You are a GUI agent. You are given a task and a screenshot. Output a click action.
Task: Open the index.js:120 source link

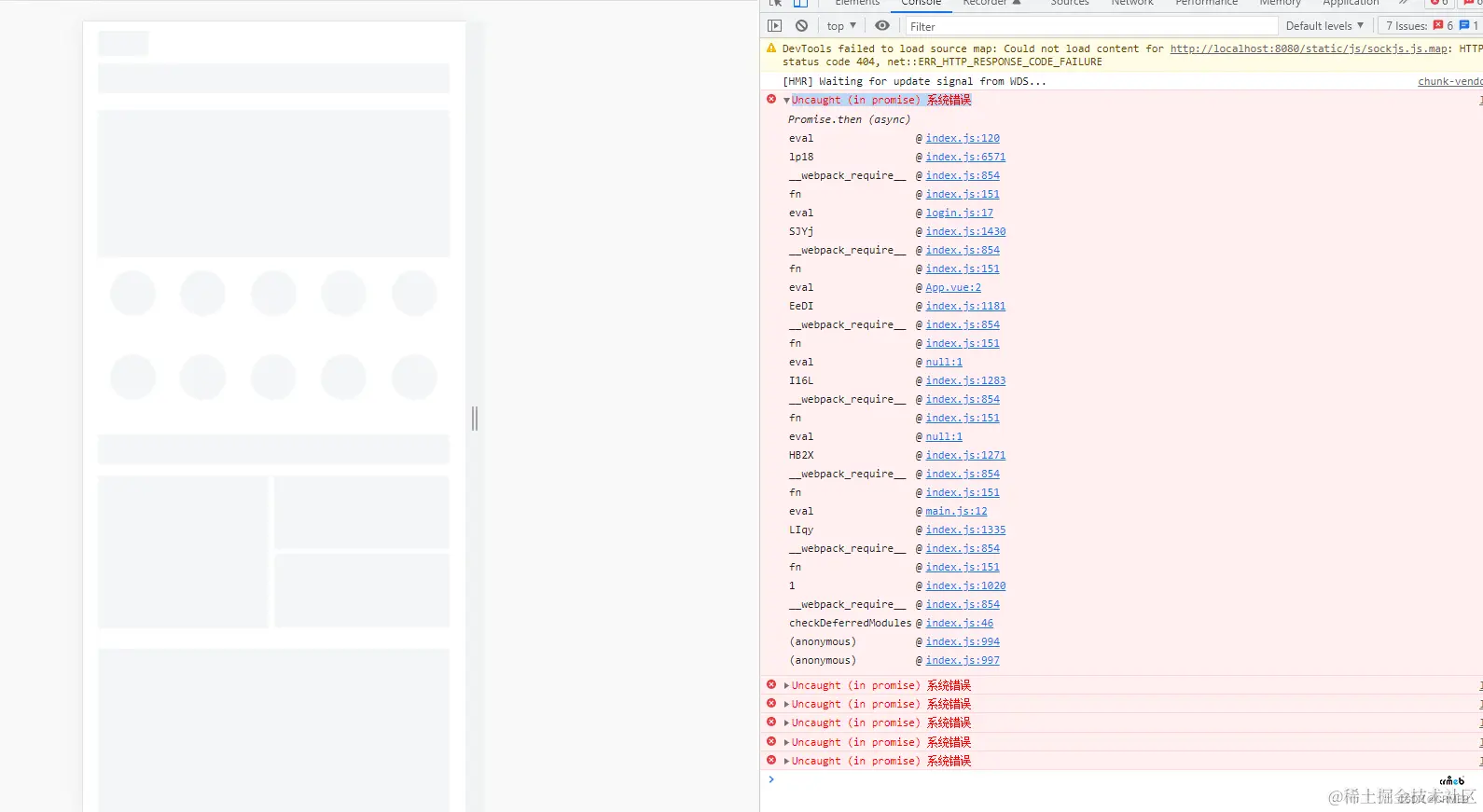(963, 138)
